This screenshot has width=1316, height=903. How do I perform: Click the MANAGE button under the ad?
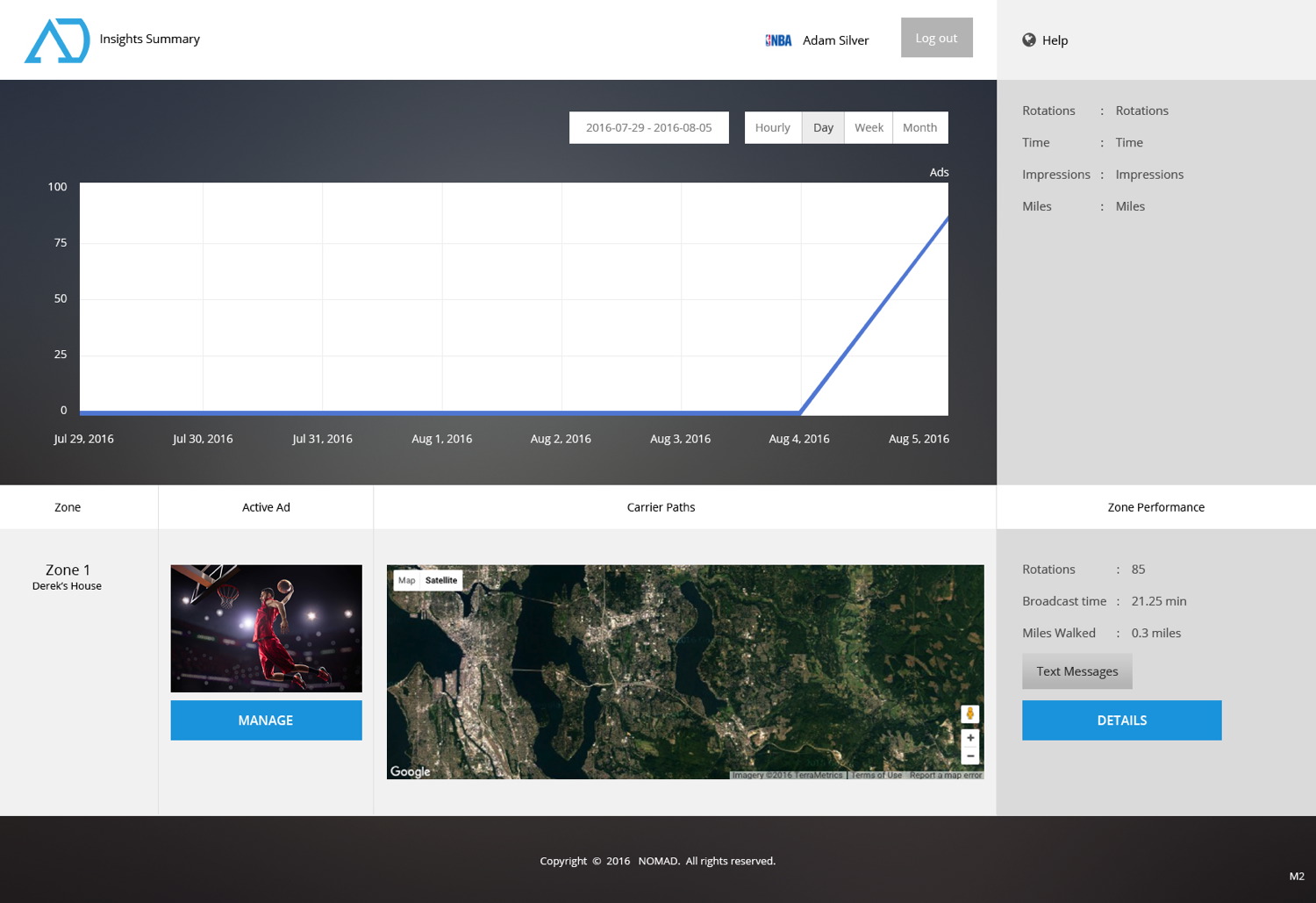pos(266,720)
